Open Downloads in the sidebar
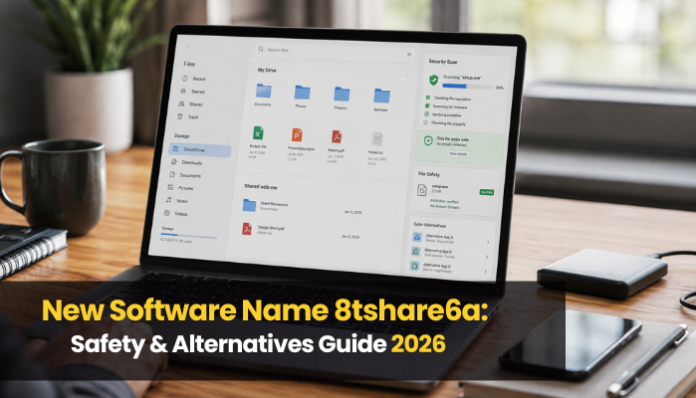This screenshot has height=398, width=696. tap(186, 162)
